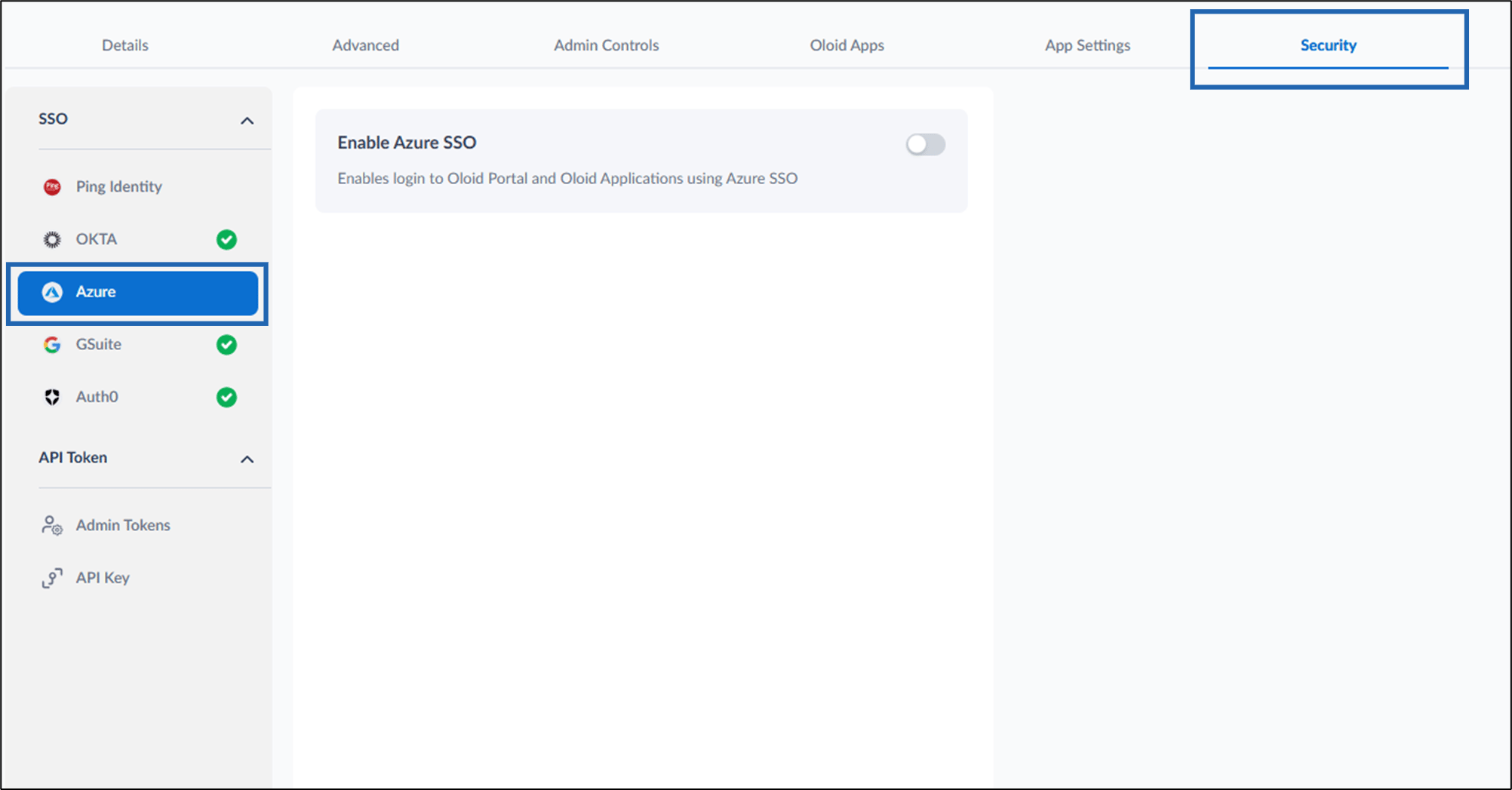Select the Security tab

[1329, 45]
